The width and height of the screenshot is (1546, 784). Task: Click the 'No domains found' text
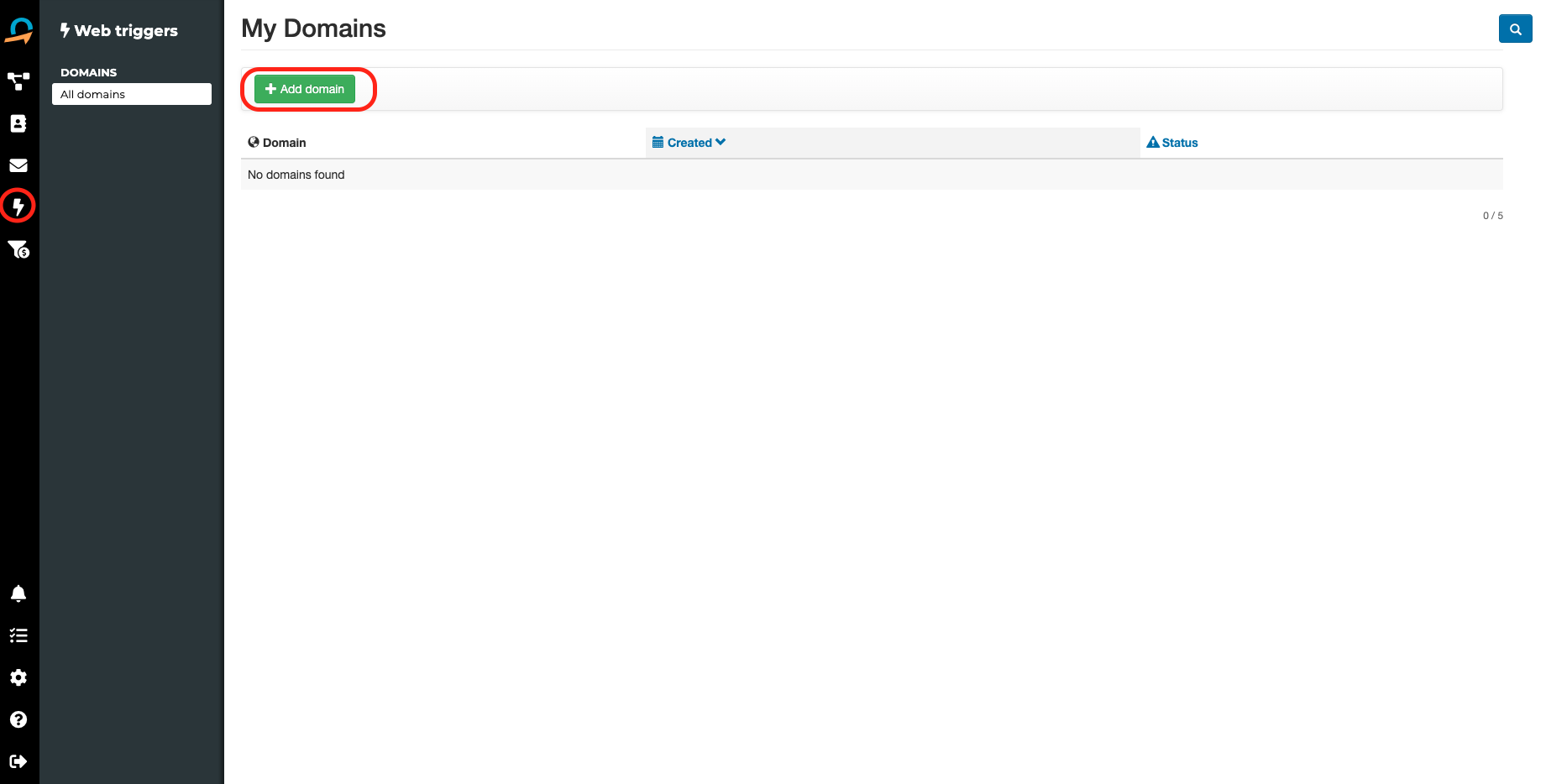pos(296,175)
